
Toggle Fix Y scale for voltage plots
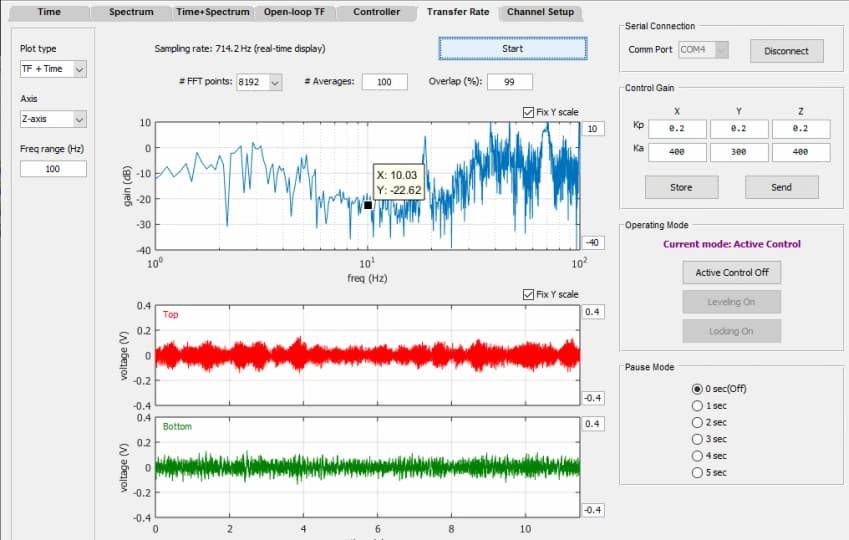528,294
